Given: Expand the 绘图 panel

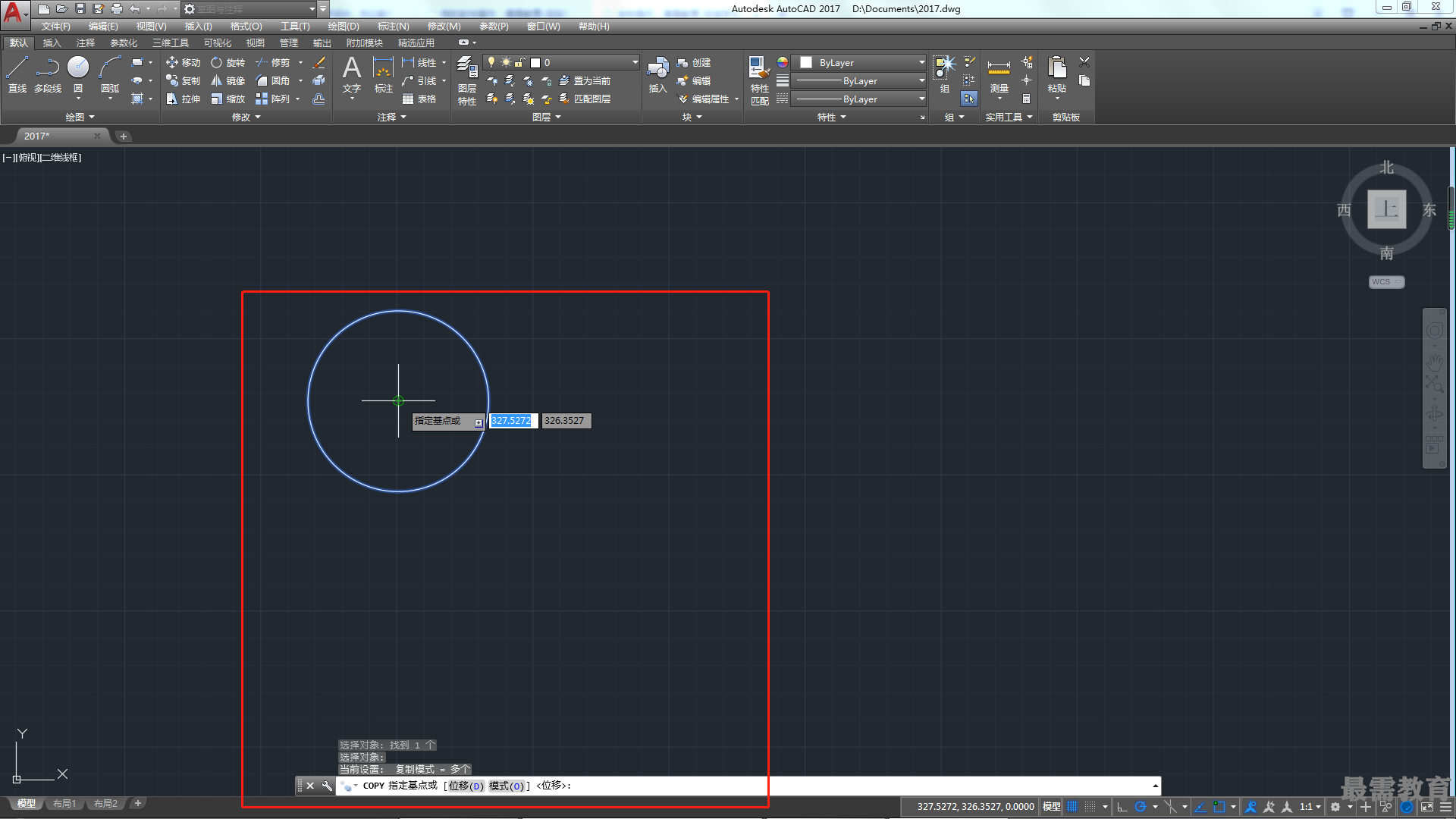Looking at the screenshot, I should 80,117.
